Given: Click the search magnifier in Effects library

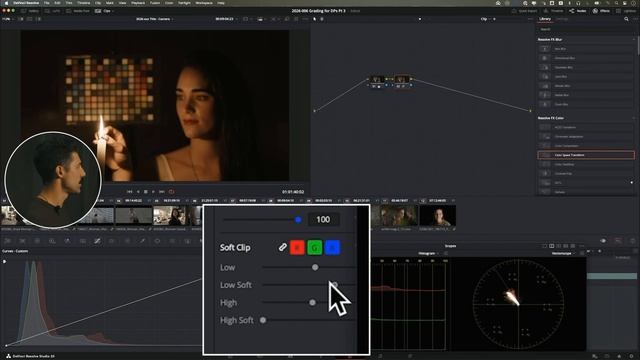Looking at the screenshot, I should point(626,19).
